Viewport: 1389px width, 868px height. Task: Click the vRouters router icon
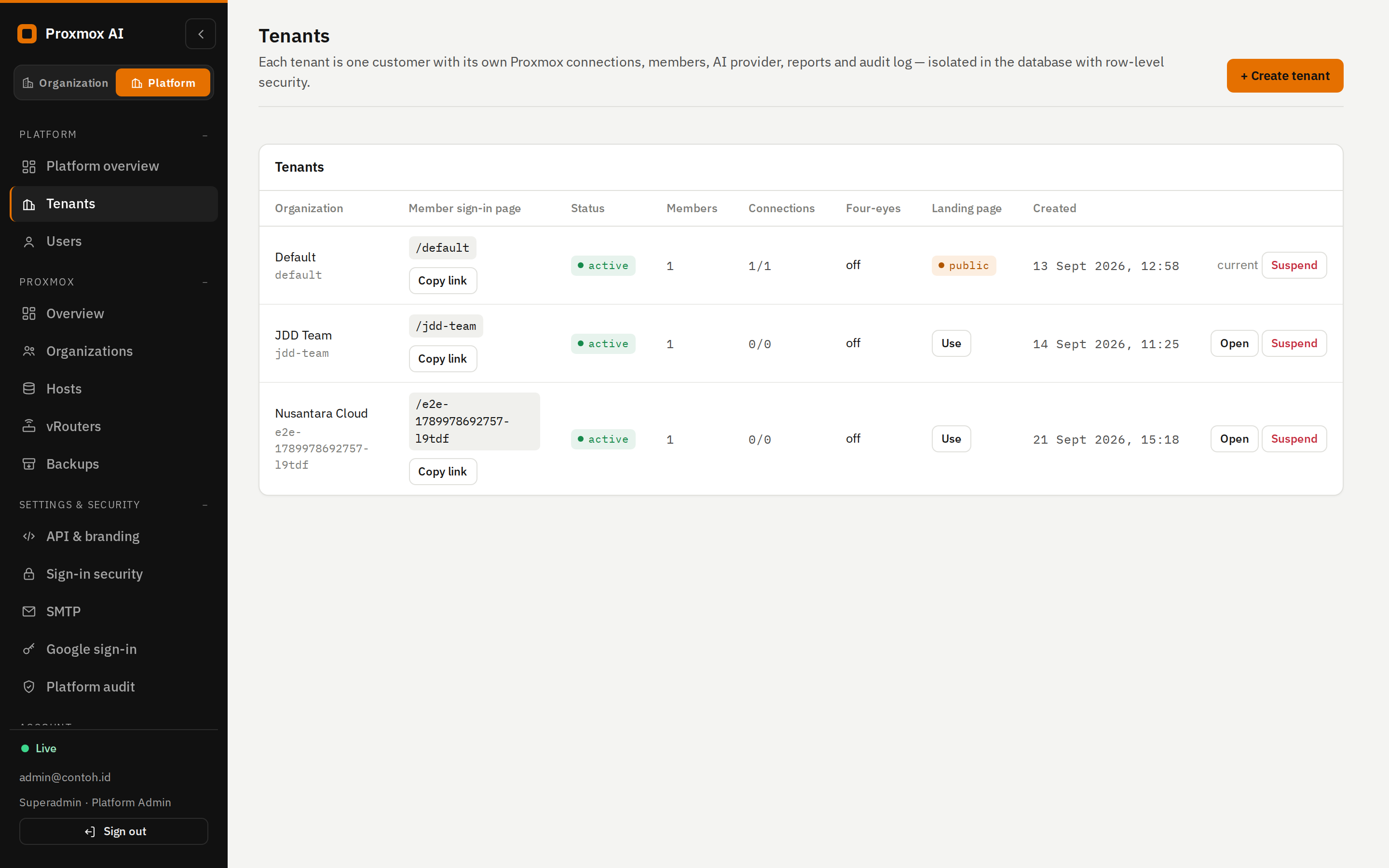[x=29, y=427]
